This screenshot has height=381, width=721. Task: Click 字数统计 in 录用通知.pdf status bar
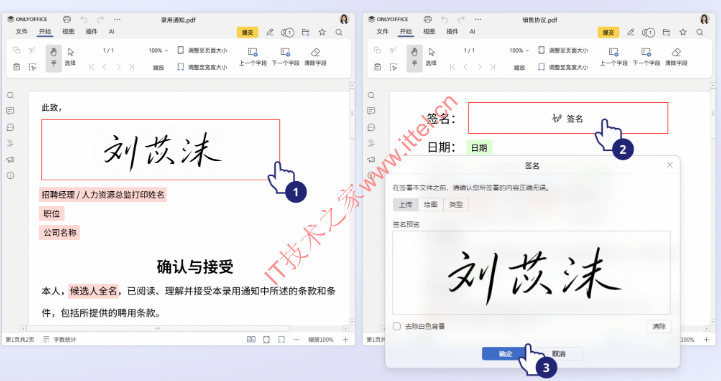click(60, 339)
